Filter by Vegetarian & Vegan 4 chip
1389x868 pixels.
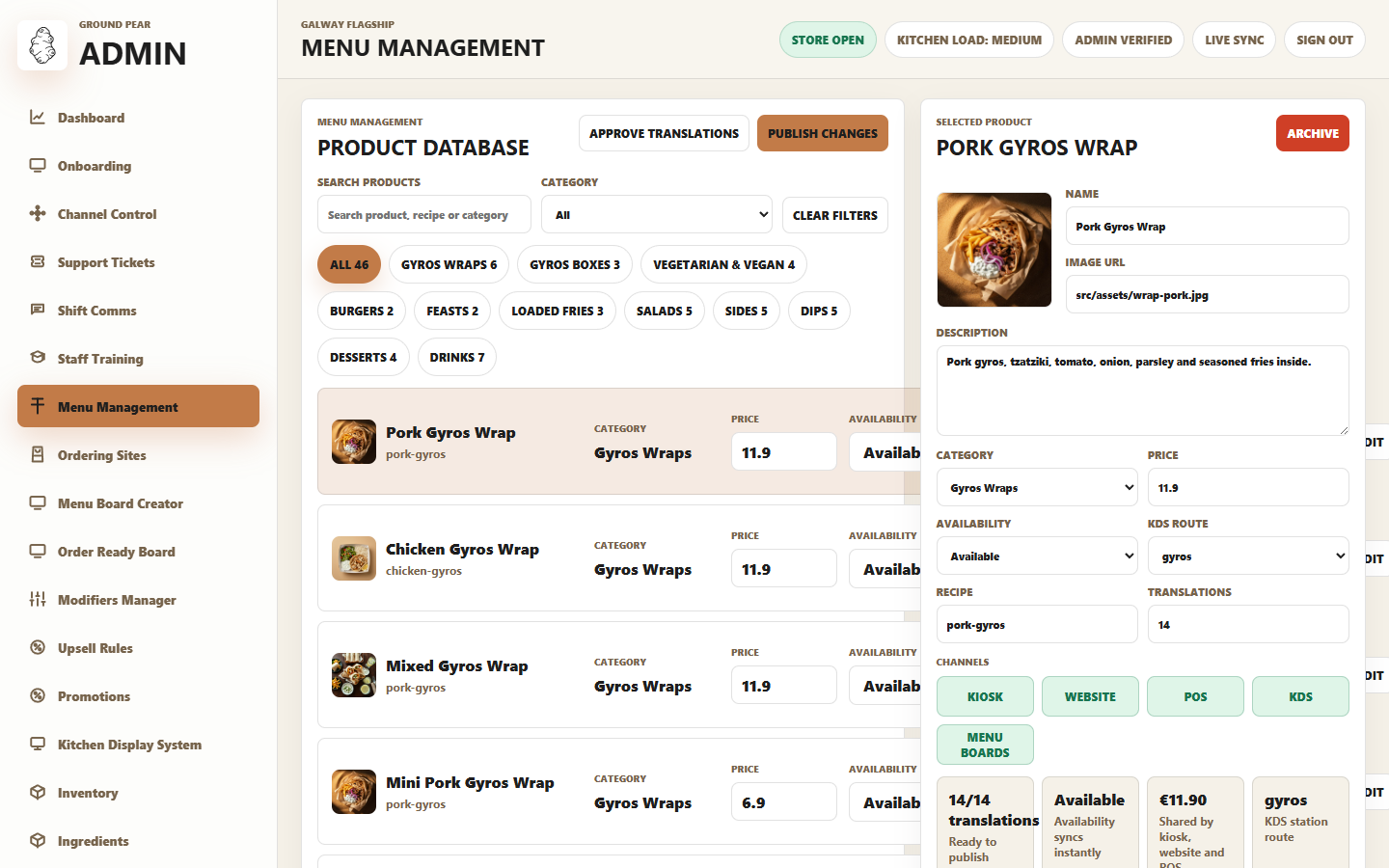(723, 264)
